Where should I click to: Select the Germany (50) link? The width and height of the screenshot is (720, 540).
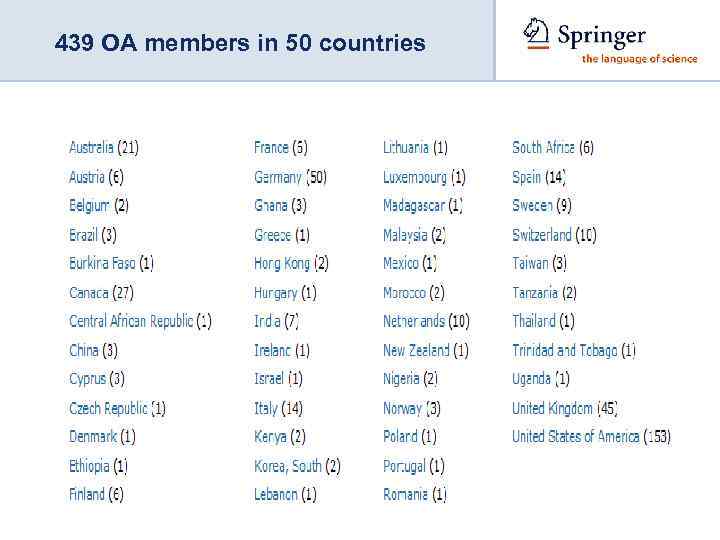(x=290, y=177)
